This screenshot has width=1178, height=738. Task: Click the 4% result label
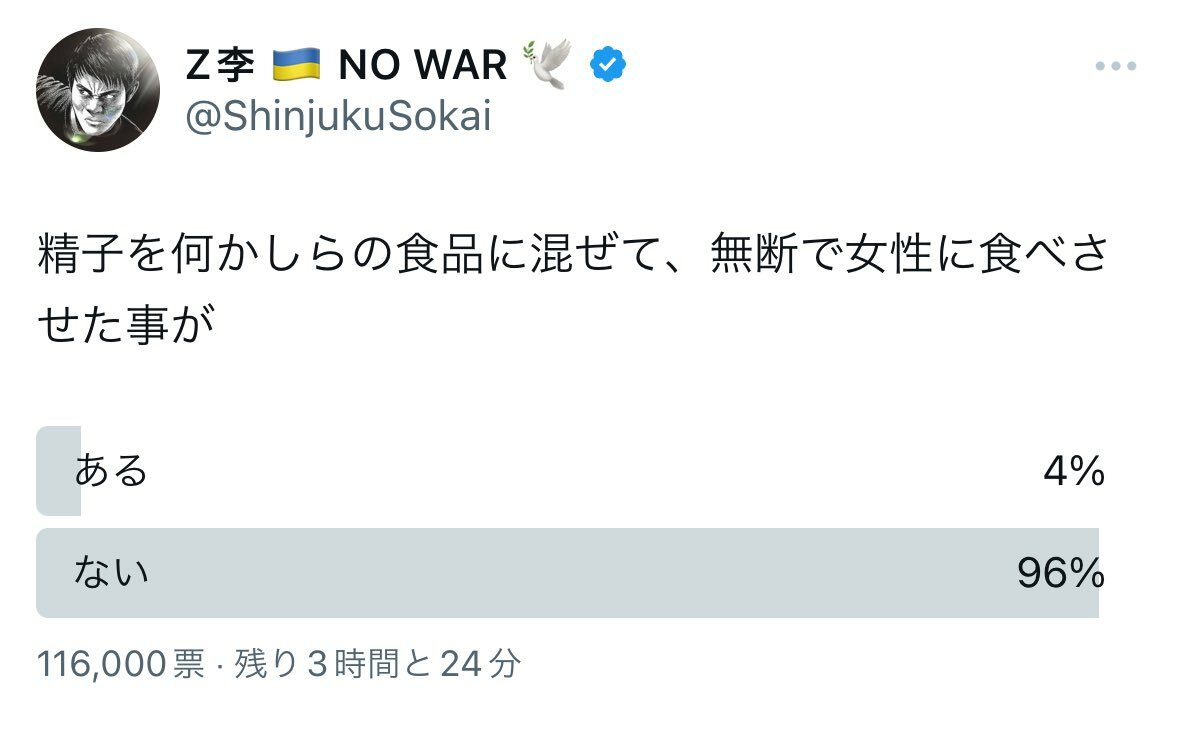click(1073, 470)
